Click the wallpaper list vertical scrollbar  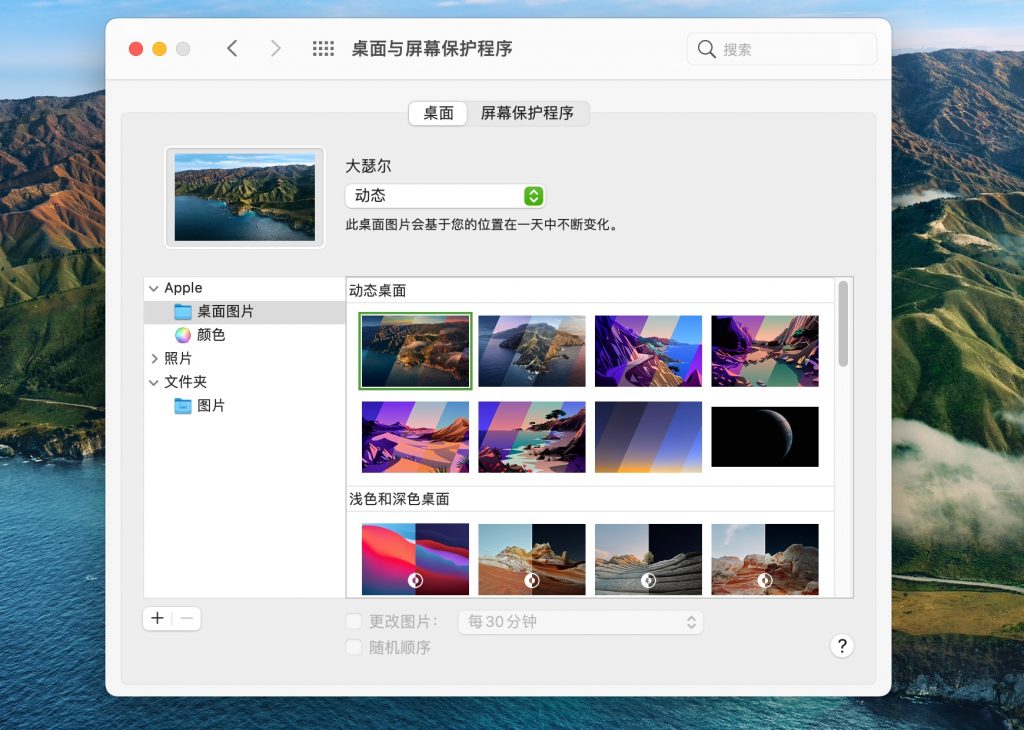(x=843, y=324)
